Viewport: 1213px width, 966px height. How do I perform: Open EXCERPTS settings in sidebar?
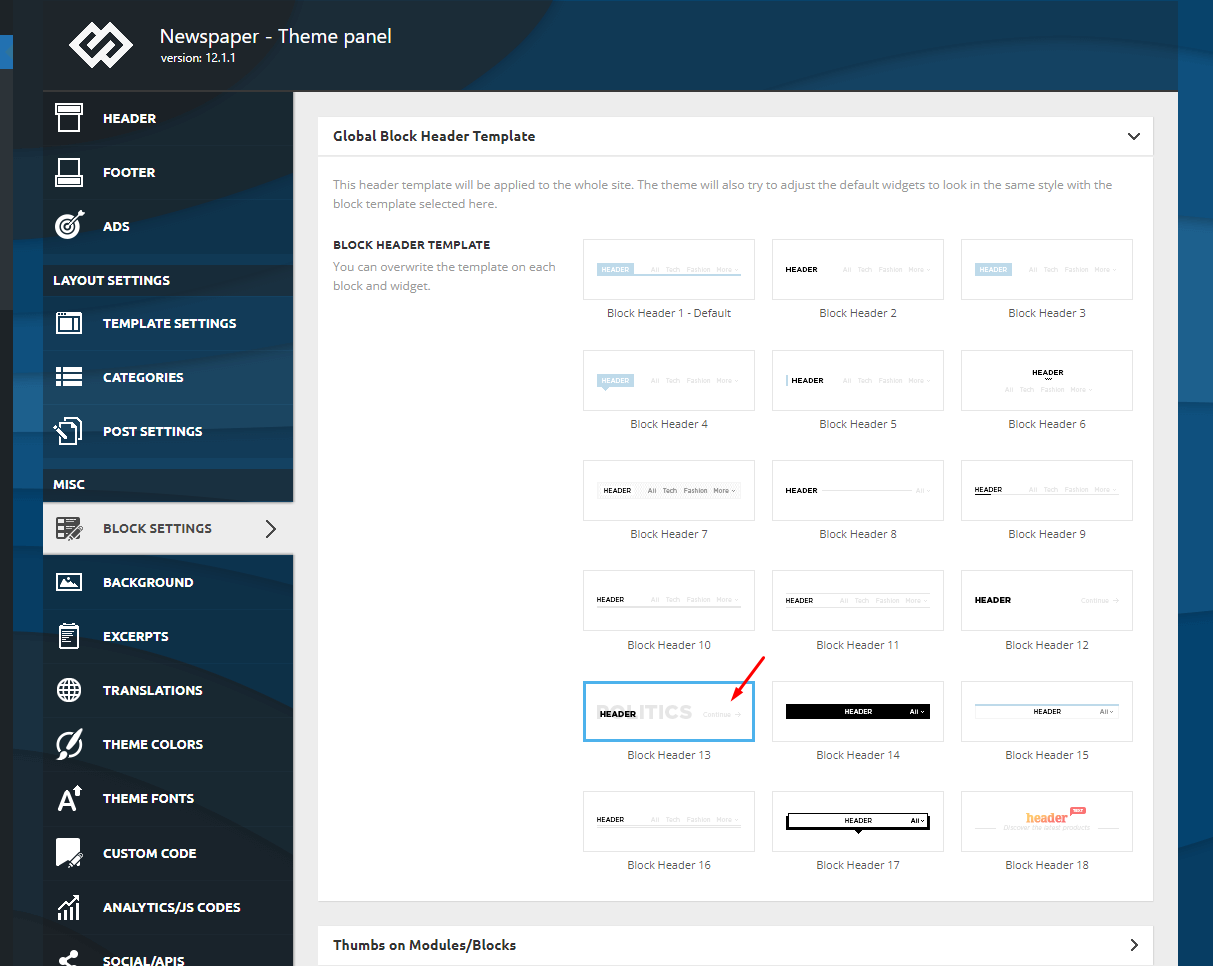coord(168,636)
